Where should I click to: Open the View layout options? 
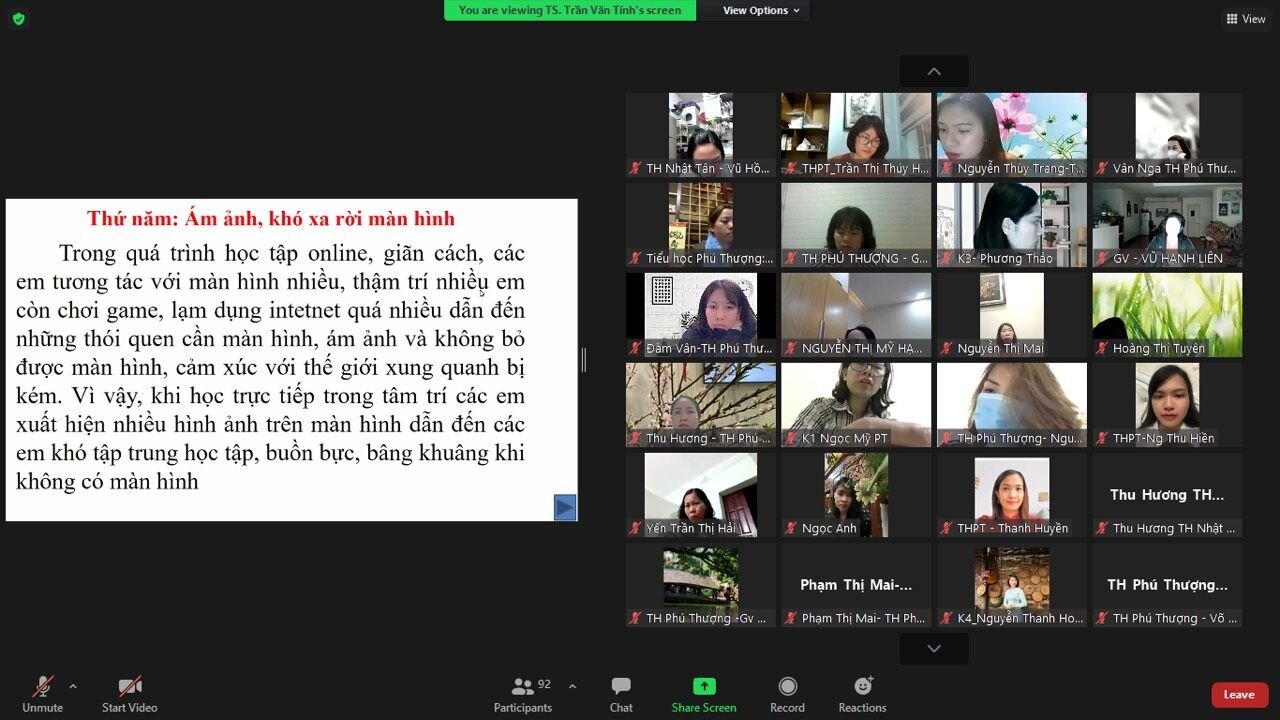1246,19
